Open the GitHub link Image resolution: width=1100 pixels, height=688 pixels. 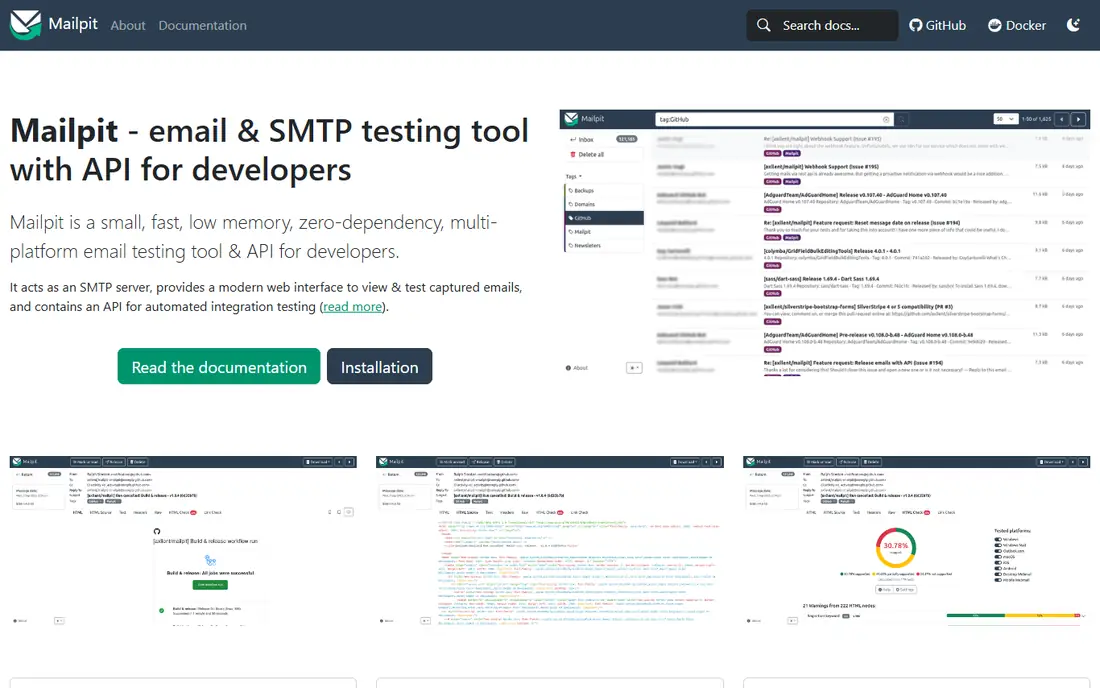tap(937, 25)
